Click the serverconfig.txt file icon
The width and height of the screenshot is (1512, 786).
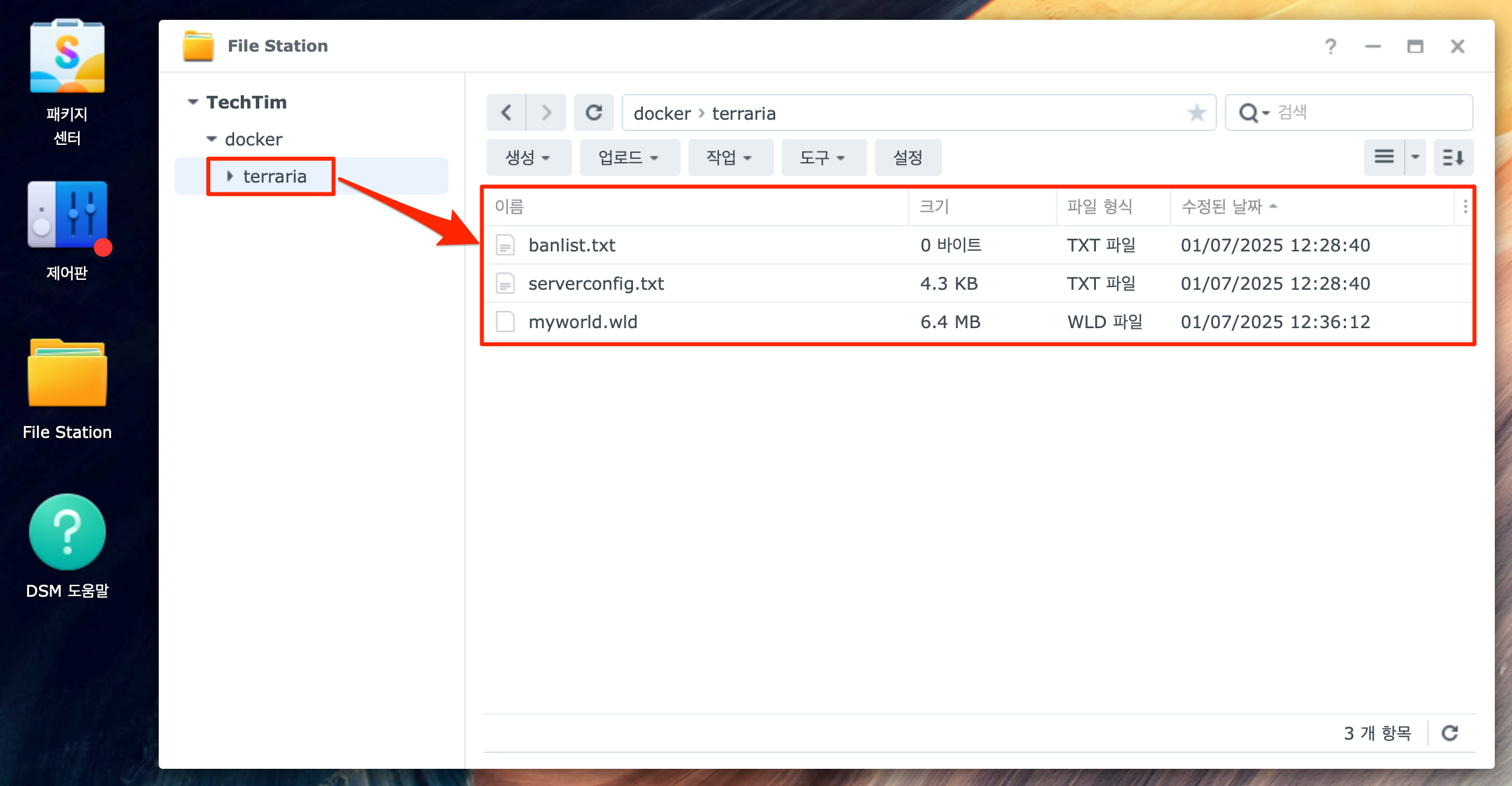click(505, 284)
